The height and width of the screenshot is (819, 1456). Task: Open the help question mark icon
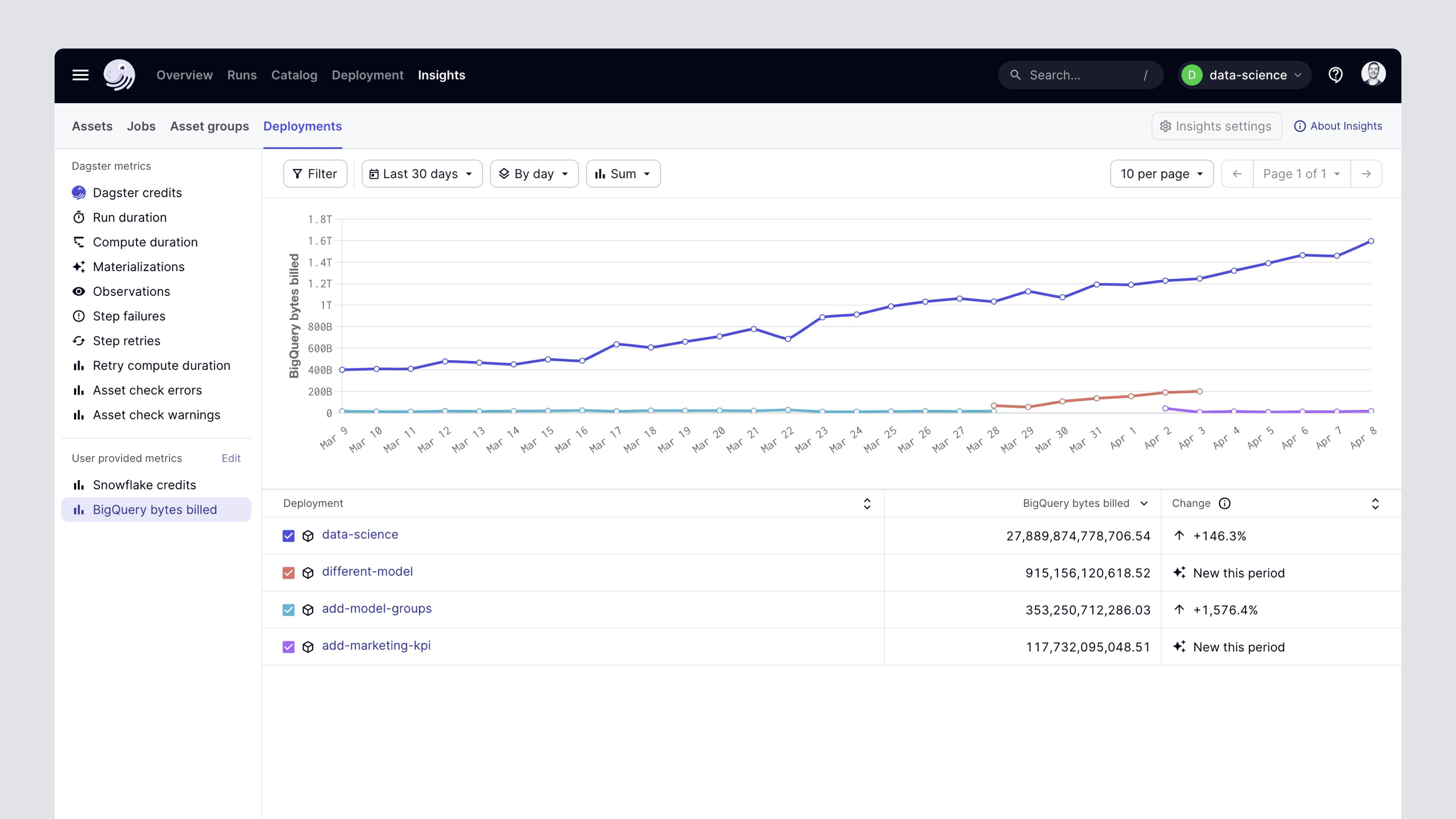pos(1335,75)
